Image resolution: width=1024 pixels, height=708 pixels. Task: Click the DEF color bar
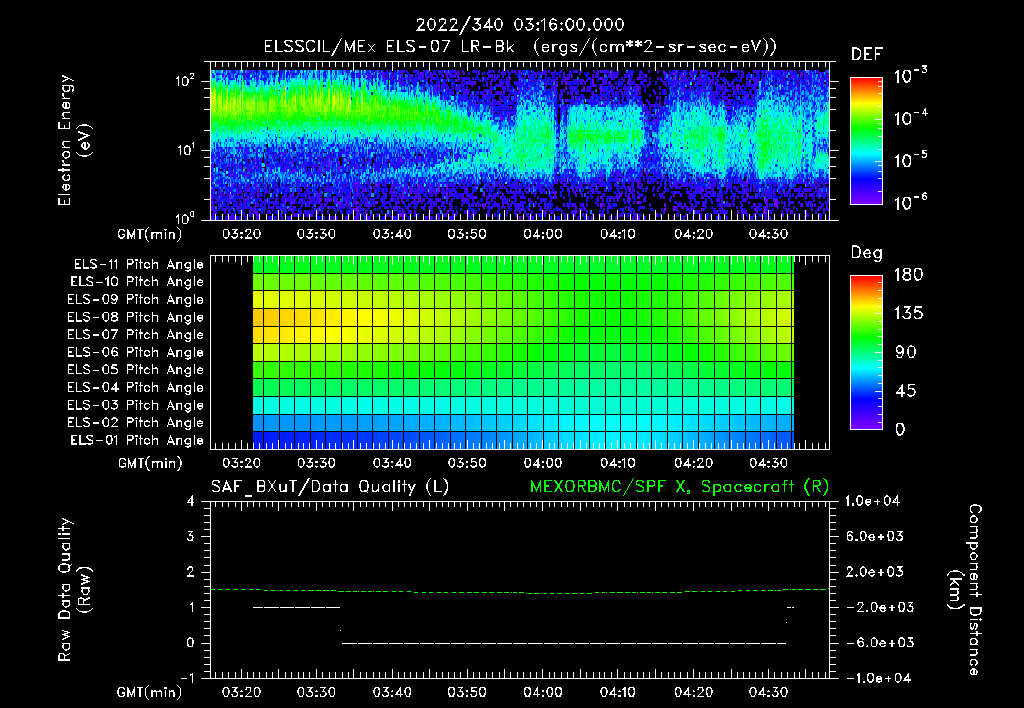tap(866, 140)
